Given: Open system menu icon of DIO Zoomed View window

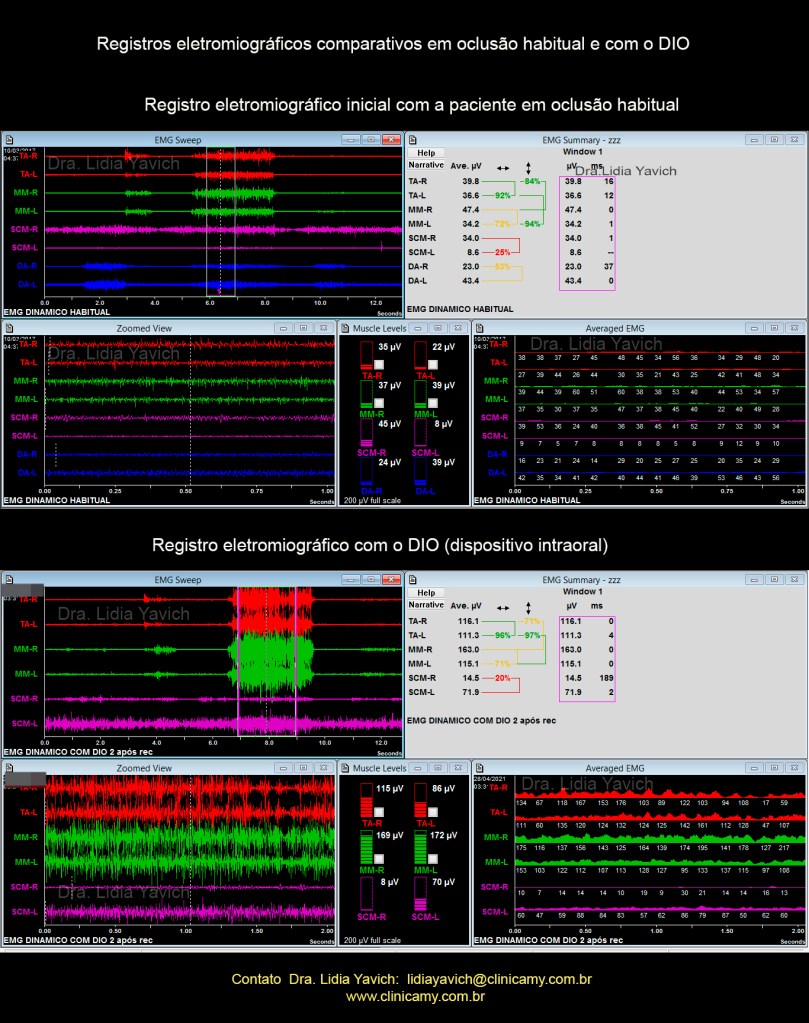Looking at the screenshot, I should point(9,768).
